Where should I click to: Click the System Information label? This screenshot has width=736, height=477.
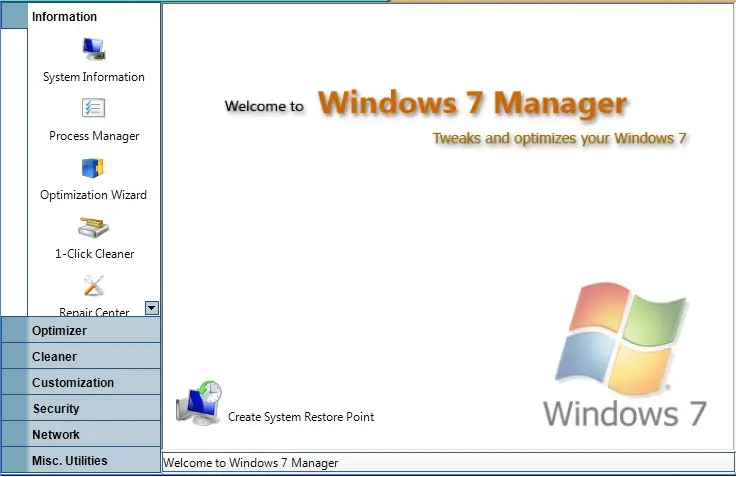94,77
